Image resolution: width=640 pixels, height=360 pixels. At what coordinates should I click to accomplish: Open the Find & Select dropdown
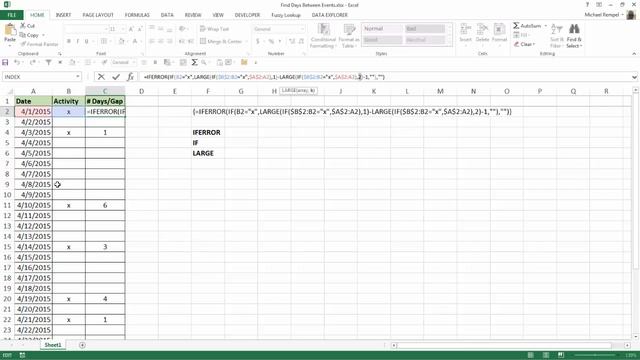[574, 36]
